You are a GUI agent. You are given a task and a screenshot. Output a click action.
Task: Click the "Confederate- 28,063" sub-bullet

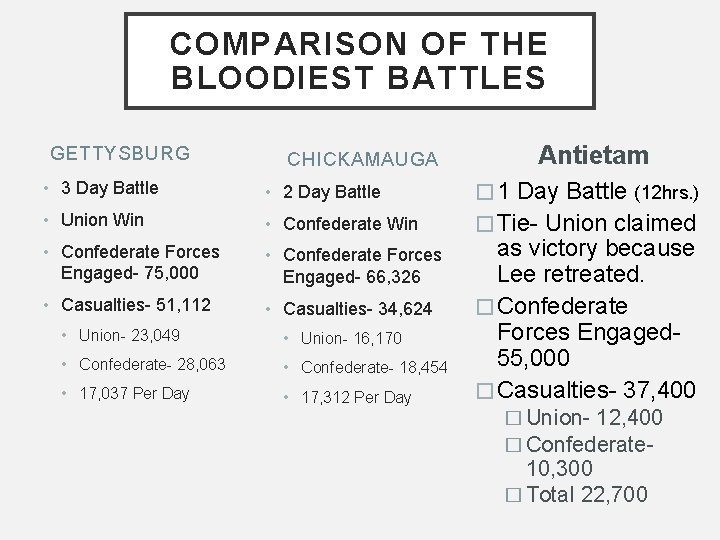pyautogui.click(x=150, y=363)
